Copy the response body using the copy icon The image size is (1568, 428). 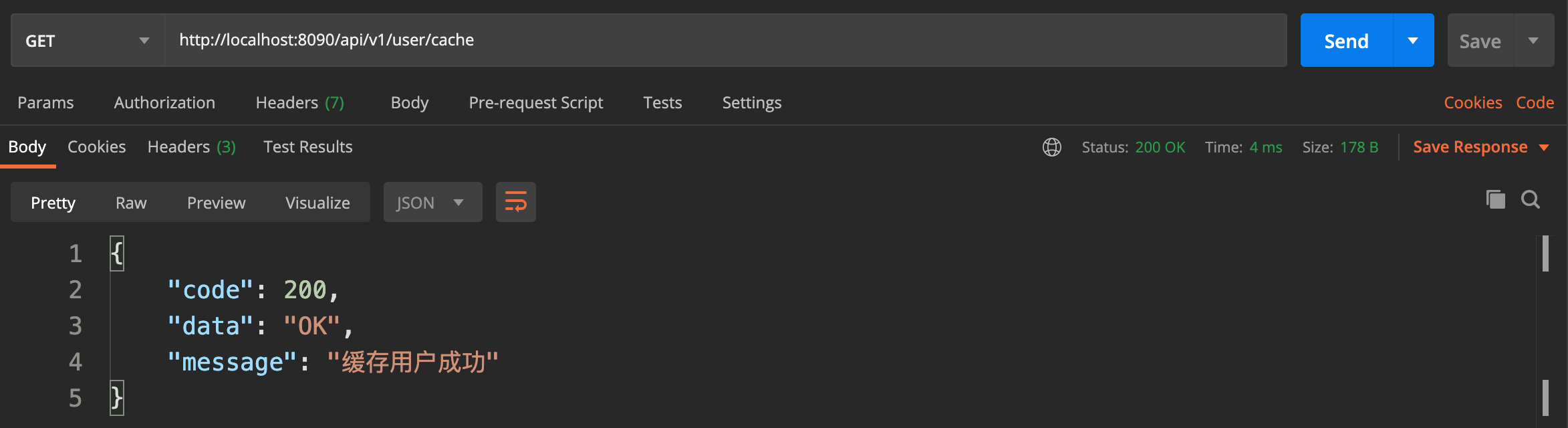(1495, 199)
